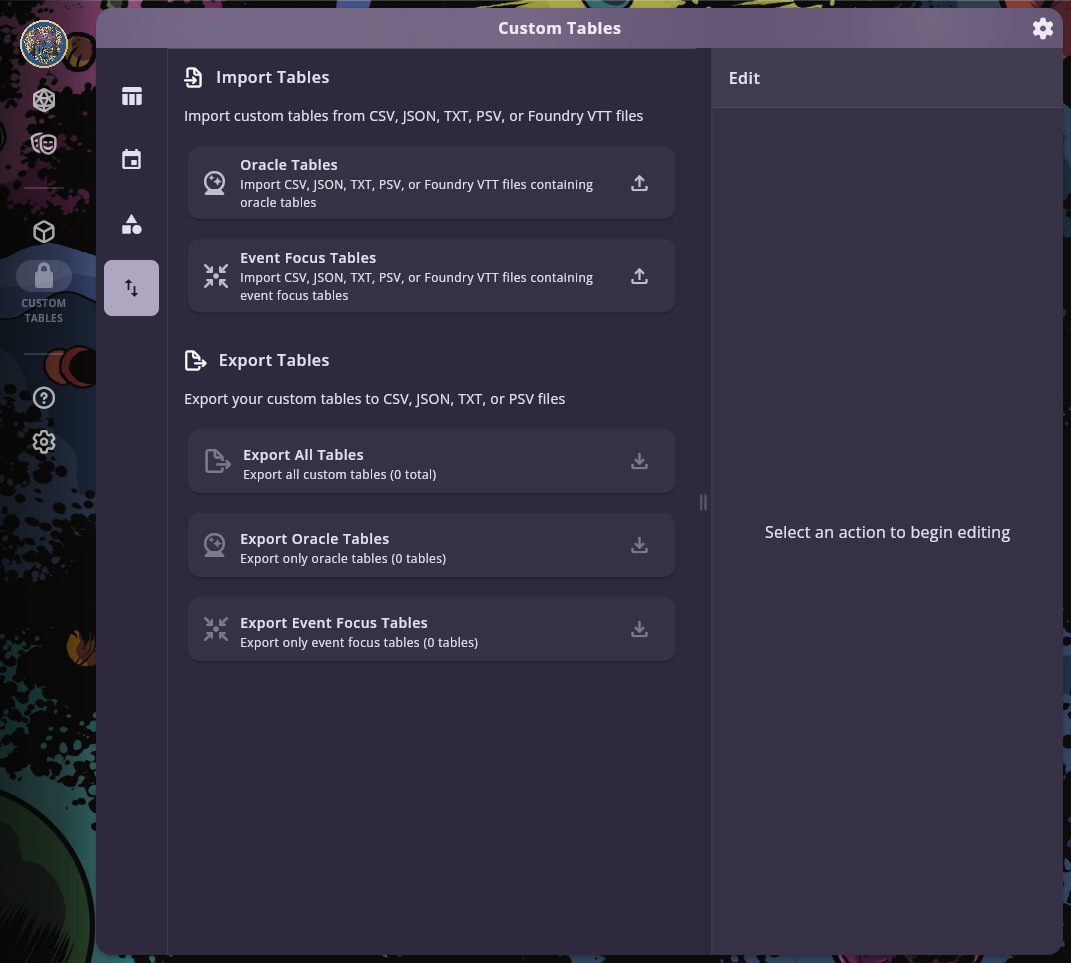
Task: Click the "Import Tables" heading text
Action: tap(273, 77)
